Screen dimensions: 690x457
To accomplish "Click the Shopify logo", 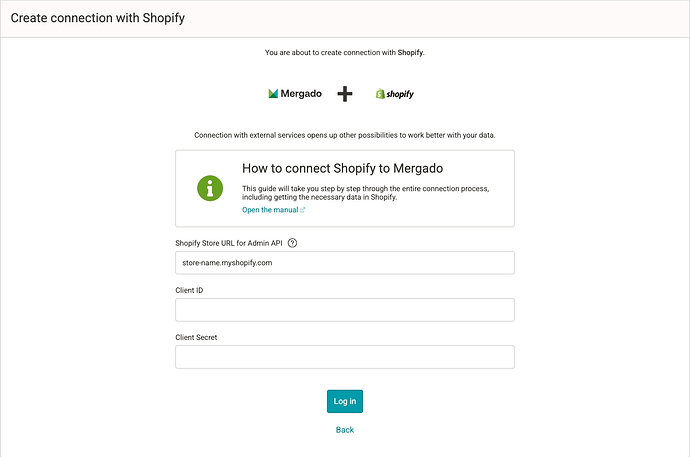I will click(x=395, y=93).
